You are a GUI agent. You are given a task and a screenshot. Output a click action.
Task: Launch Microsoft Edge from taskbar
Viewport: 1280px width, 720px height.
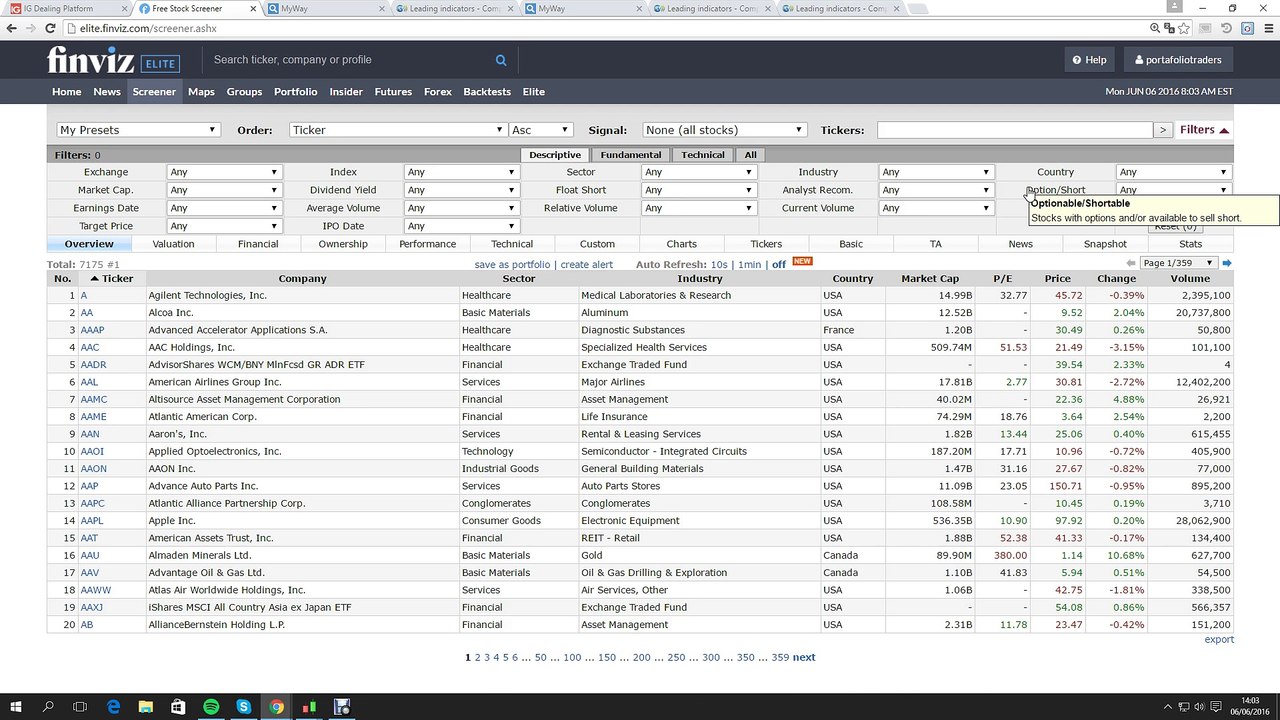point(114,707)
